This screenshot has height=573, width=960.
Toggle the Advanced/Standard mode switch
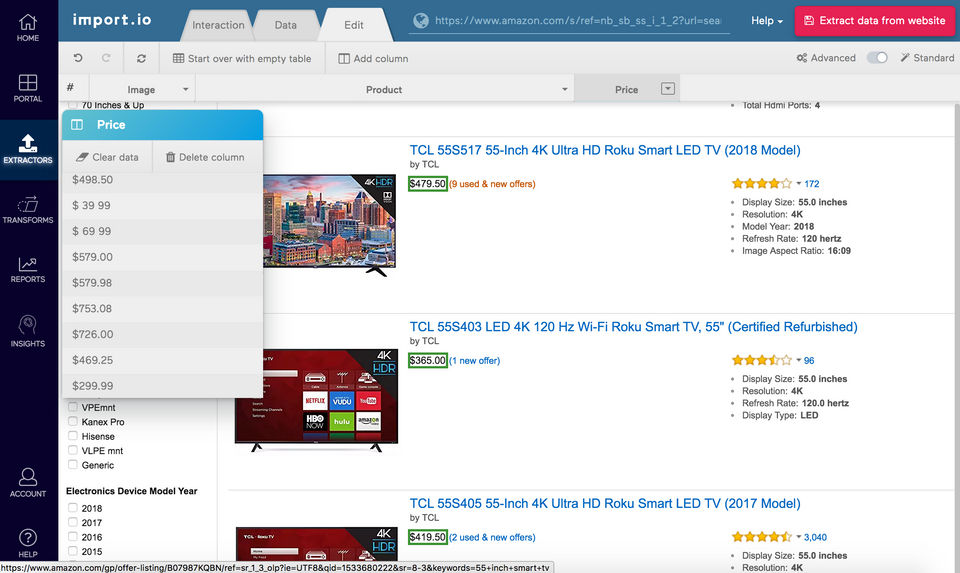[x=877, y=58]
